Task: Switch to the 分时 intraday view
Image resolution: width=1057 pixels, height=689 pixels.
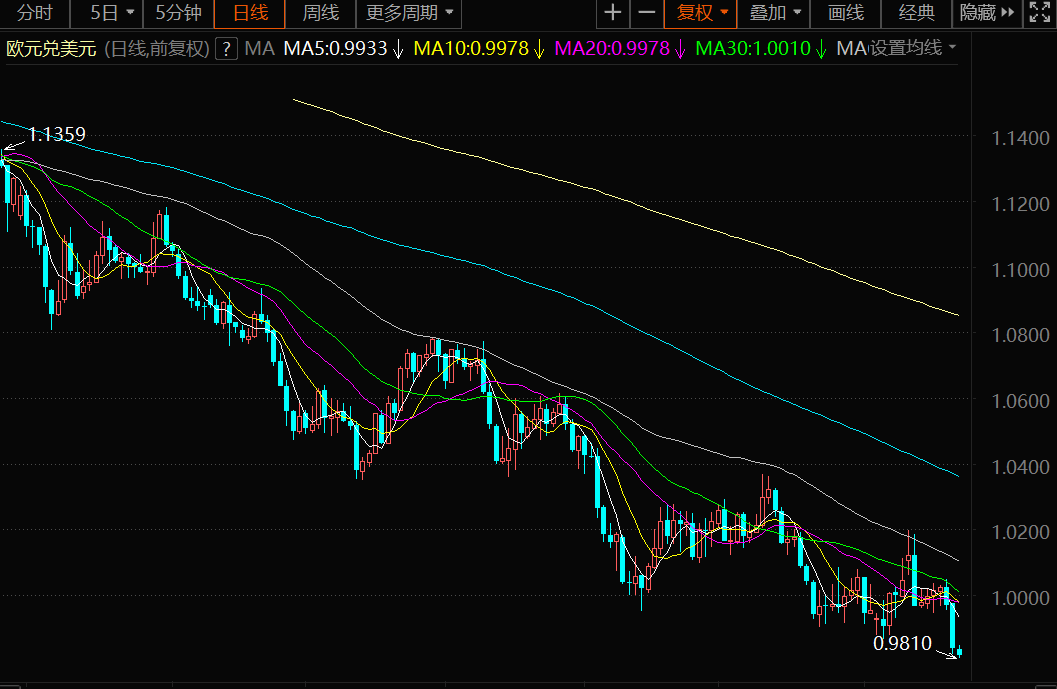Action: click(34, 13)
